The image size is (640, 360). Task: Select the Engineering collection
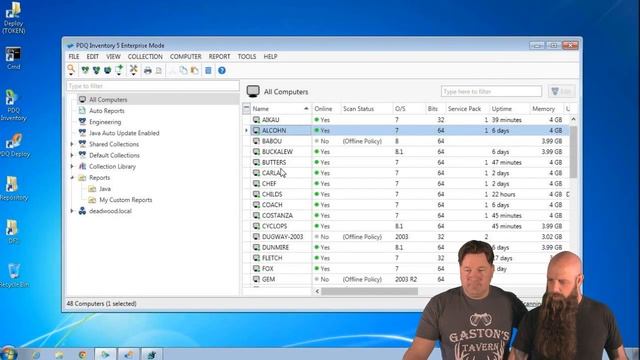click(105, 122)
